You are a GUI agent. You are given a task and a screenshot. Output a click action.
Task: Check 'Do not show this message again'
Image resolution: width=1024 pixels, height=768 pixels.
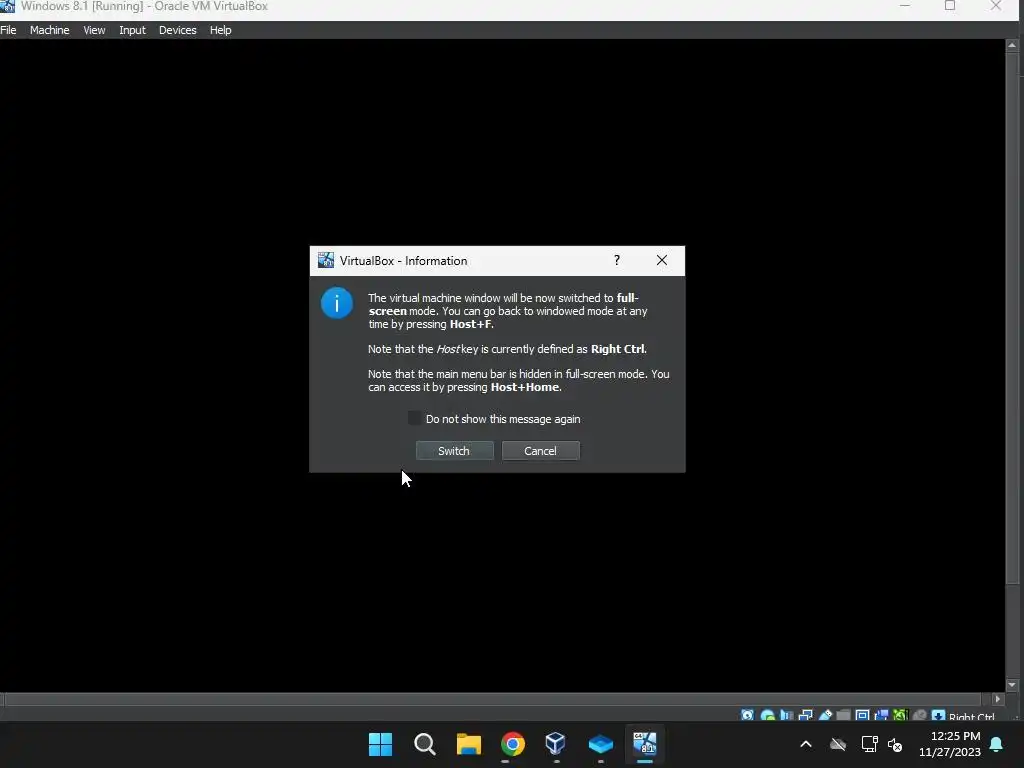click(x=415, y=419)
